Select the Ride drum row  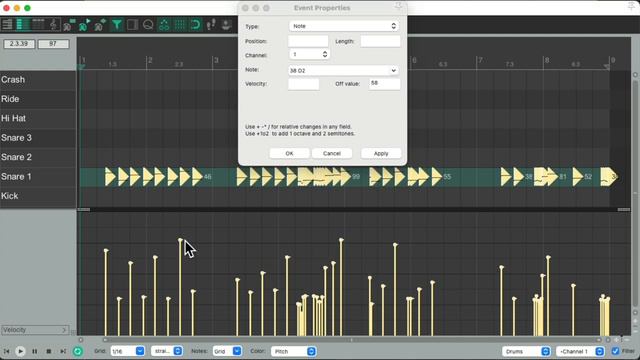pos(38,99)
